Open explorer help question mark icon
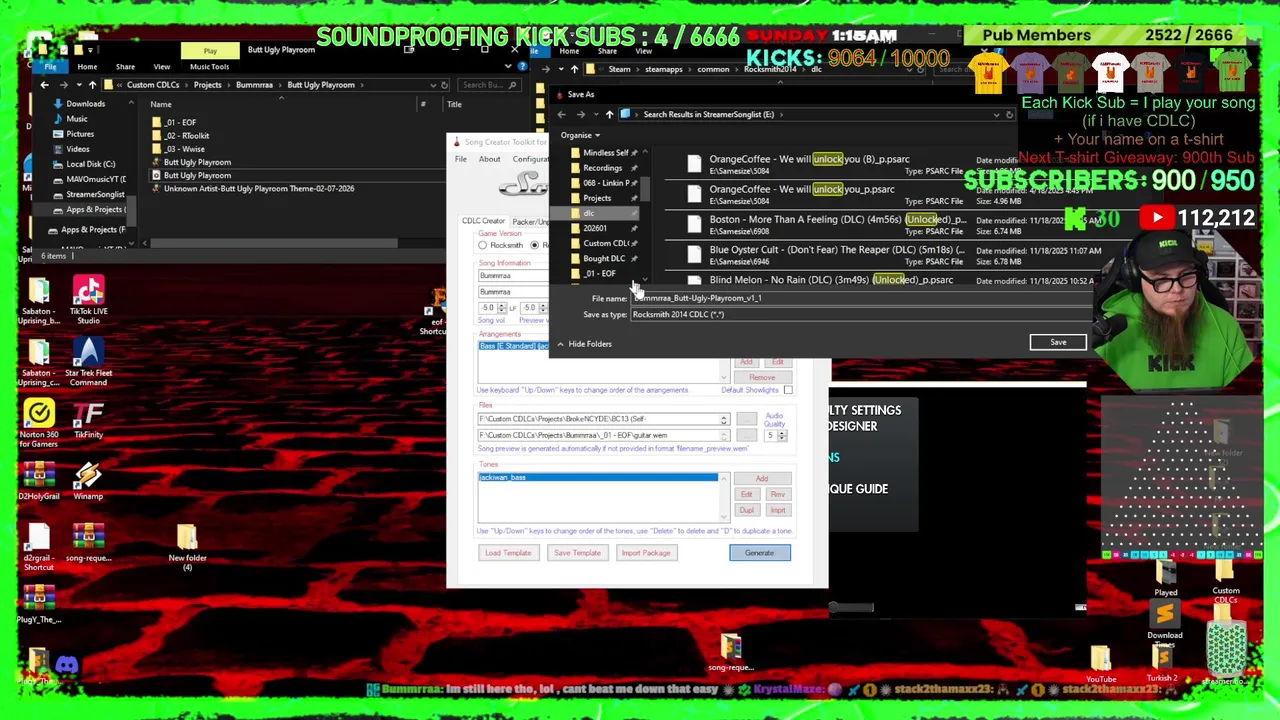Screen dimensions: 1280x720 pyautogui.click(x=522, y=67)
